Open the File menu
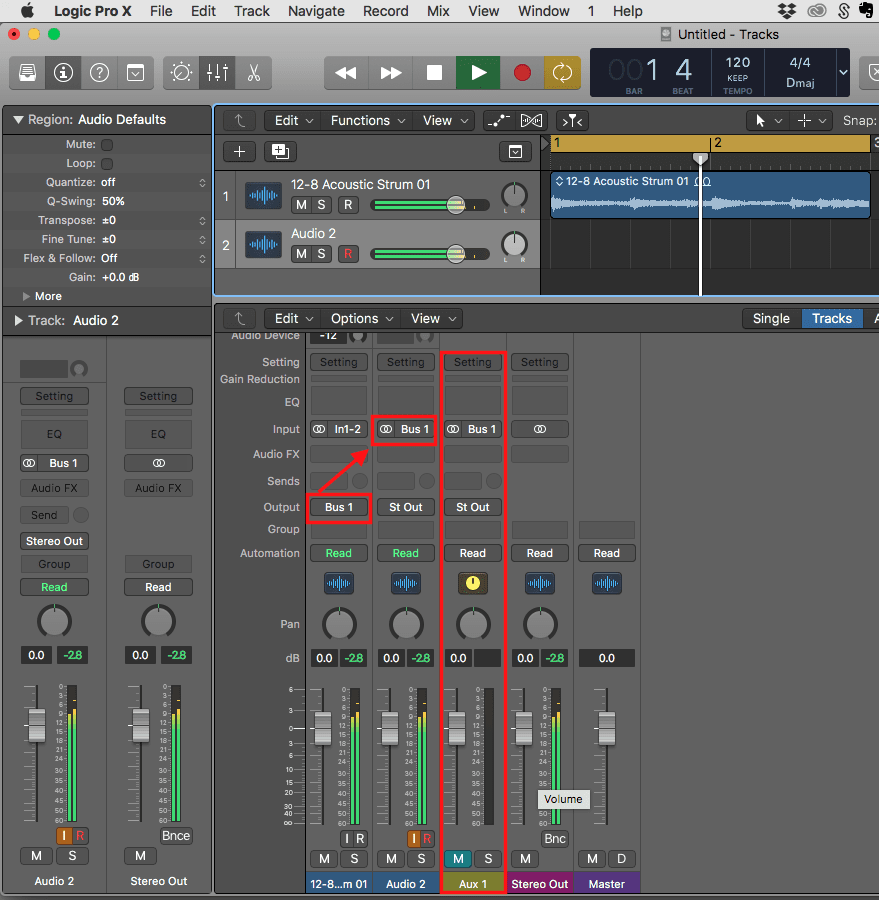 (161, 11)
